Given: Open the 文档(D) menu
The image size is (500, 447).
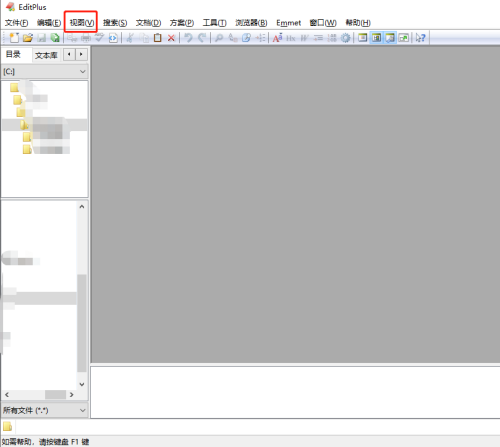Looking at the screenshot, I should (148, 23).
